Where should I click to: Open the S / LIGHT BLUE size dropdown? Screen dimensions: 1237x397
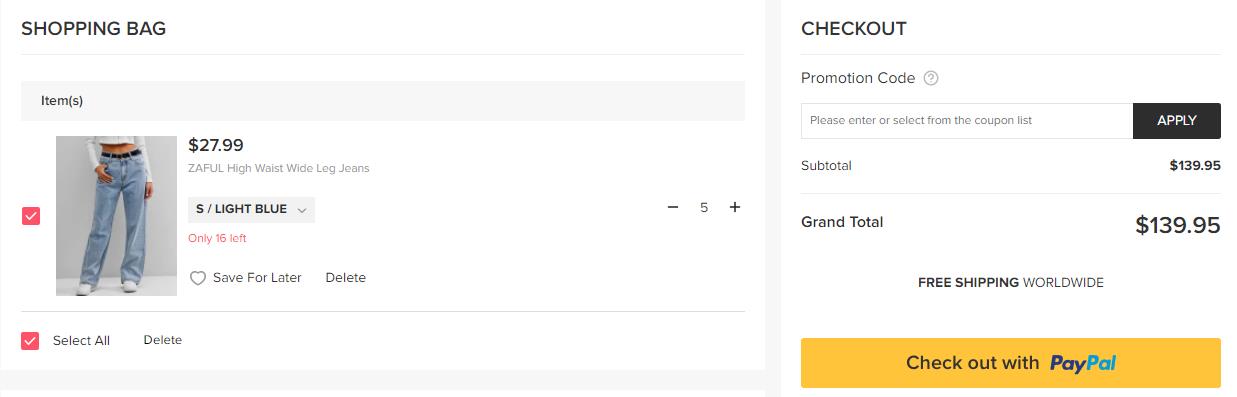click(251, 209)
